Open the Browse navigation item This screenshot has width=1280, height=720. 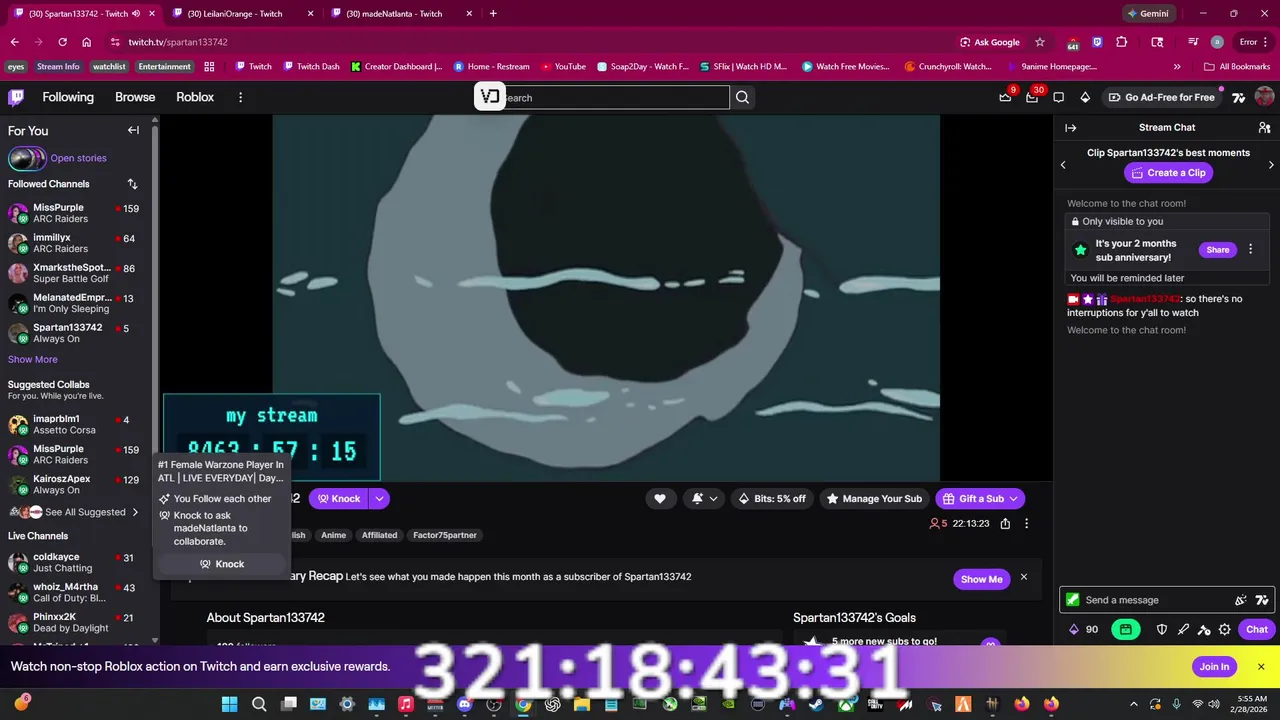[135, 97]
